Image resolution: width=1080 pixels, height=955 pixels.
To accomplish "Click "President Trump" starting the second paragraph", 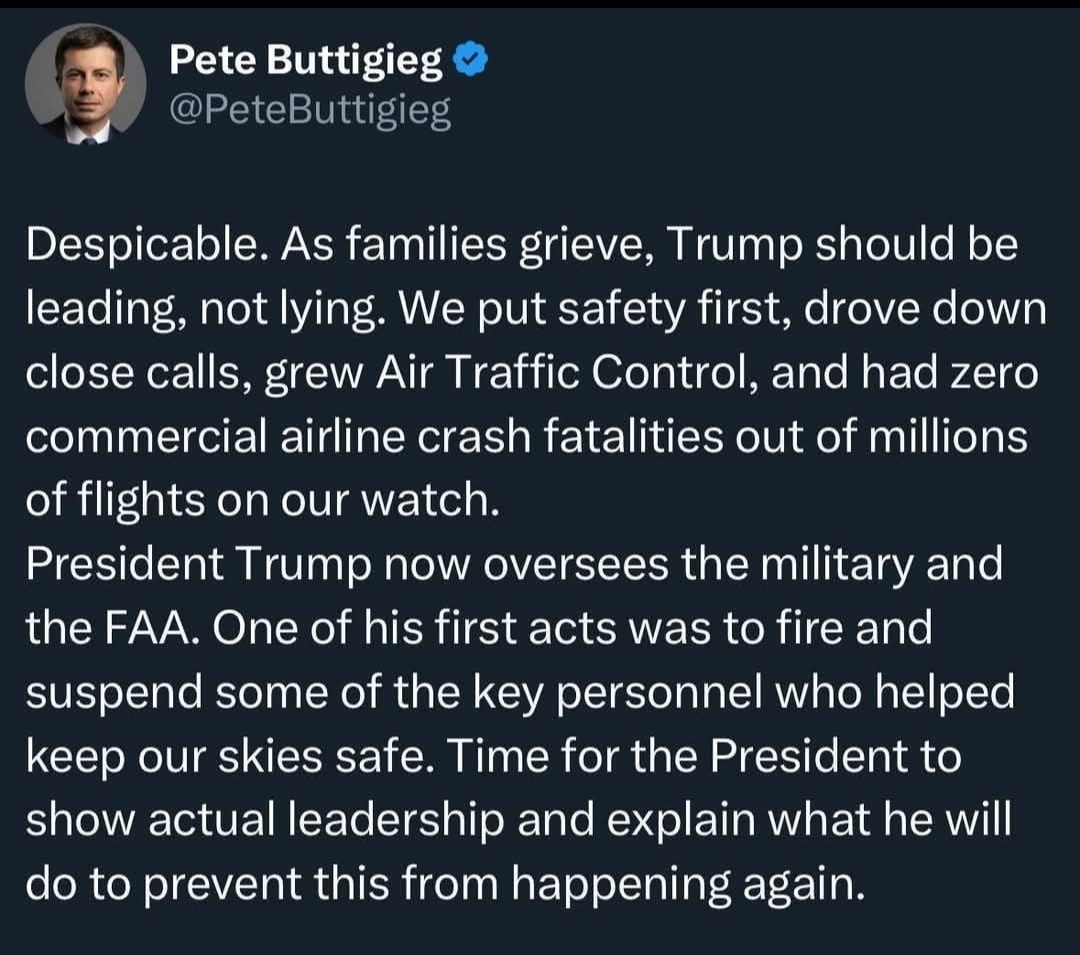I will (192, 564).
